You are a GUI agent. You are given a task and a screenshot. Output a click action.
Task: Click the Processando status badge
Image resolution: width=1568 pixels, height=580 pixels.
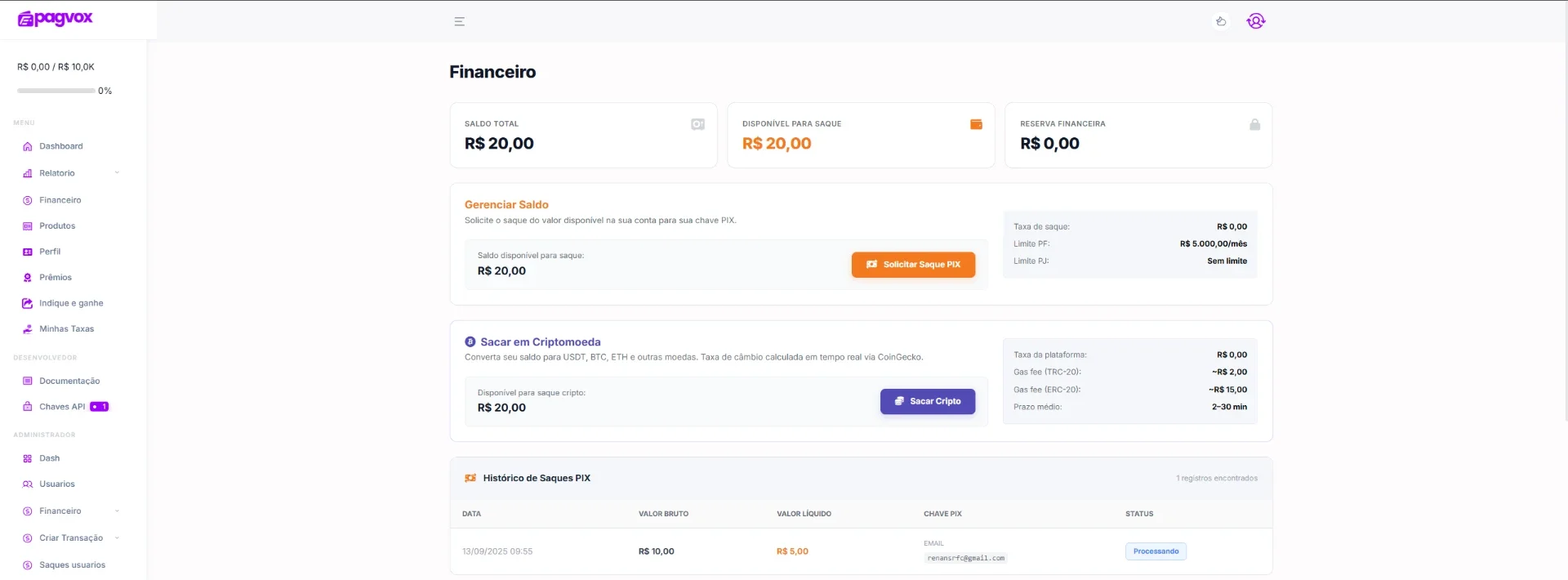pos(1156,551)
